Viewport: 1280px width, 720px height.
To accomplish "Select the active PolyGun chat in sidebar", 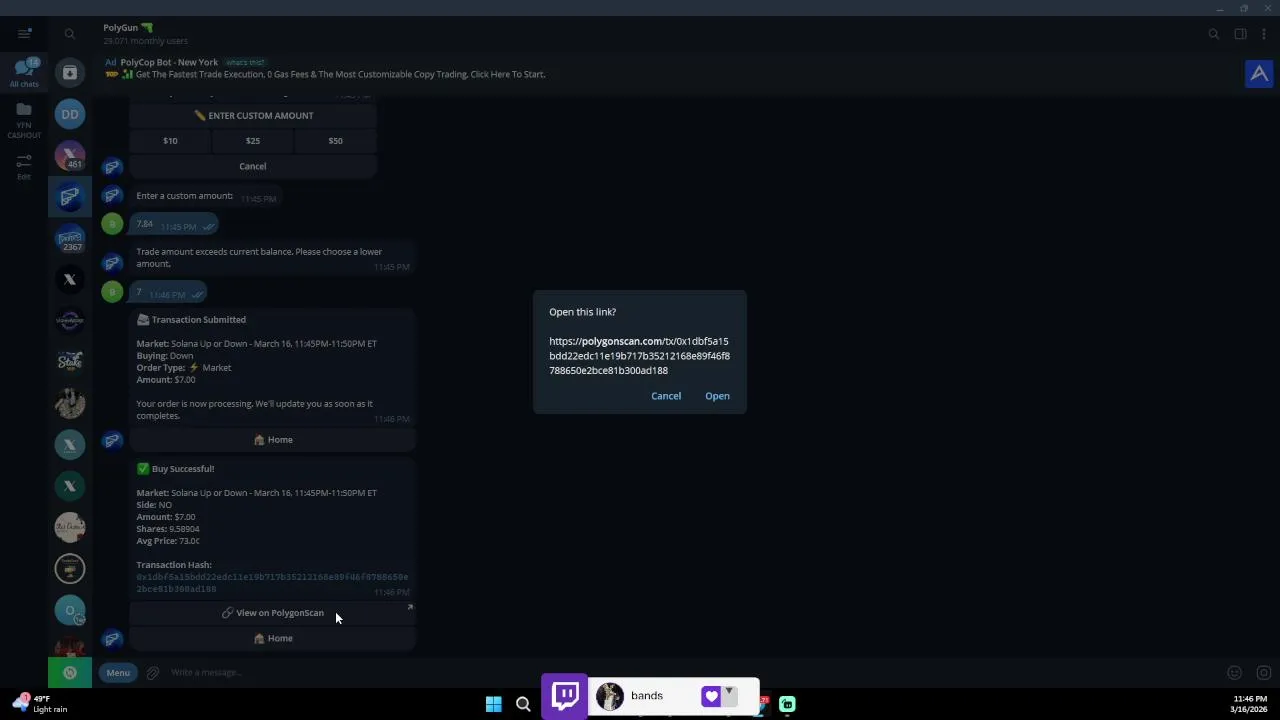I will tap(70, 197).
